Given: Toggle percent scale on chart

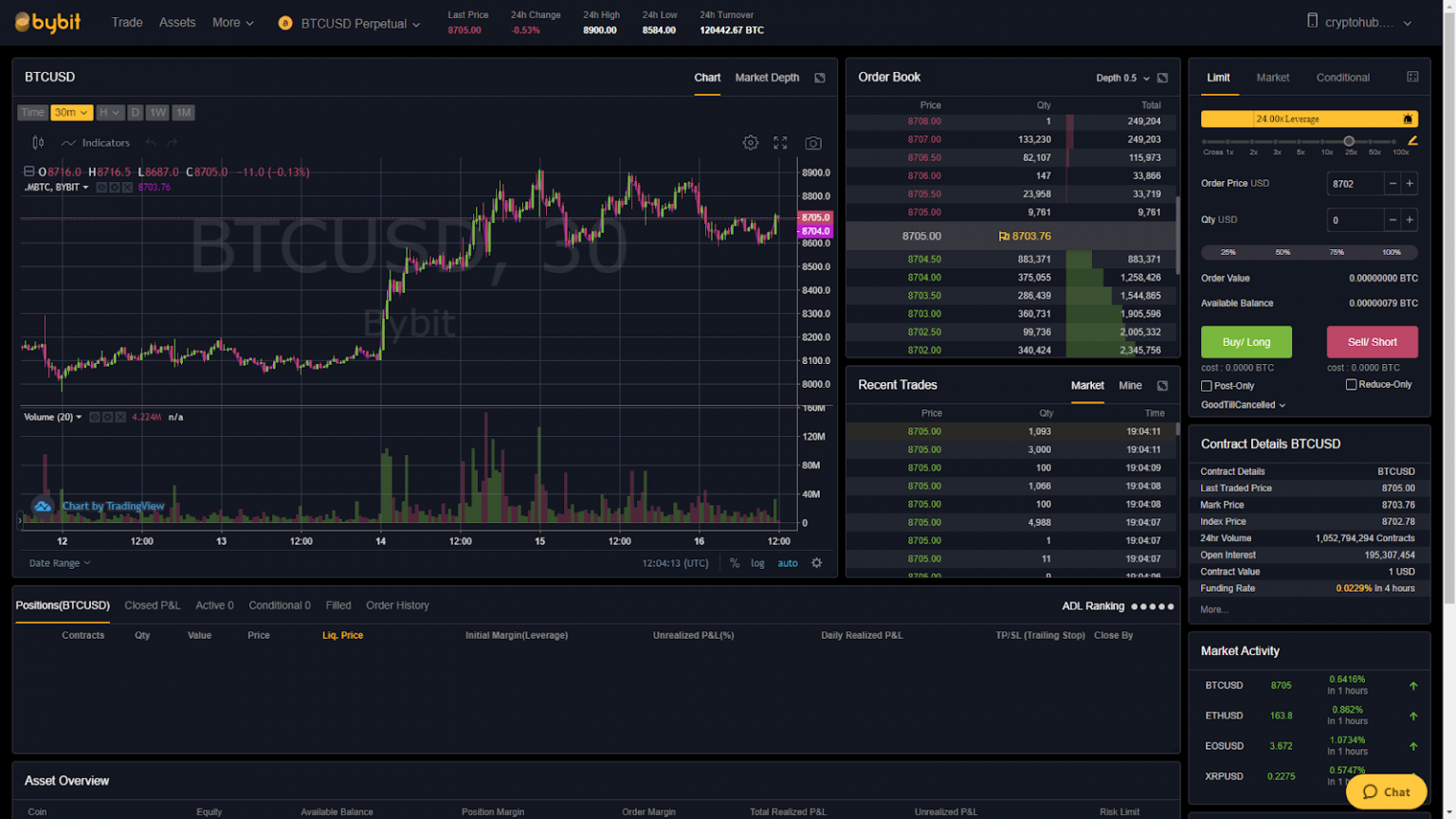Looking at the screenshot, I should (735, 563).
